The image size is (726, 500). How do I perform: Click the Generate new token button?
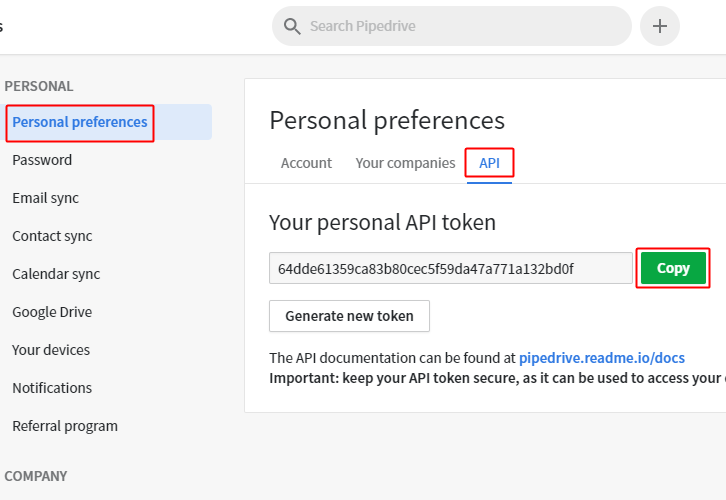coord(349,316)
